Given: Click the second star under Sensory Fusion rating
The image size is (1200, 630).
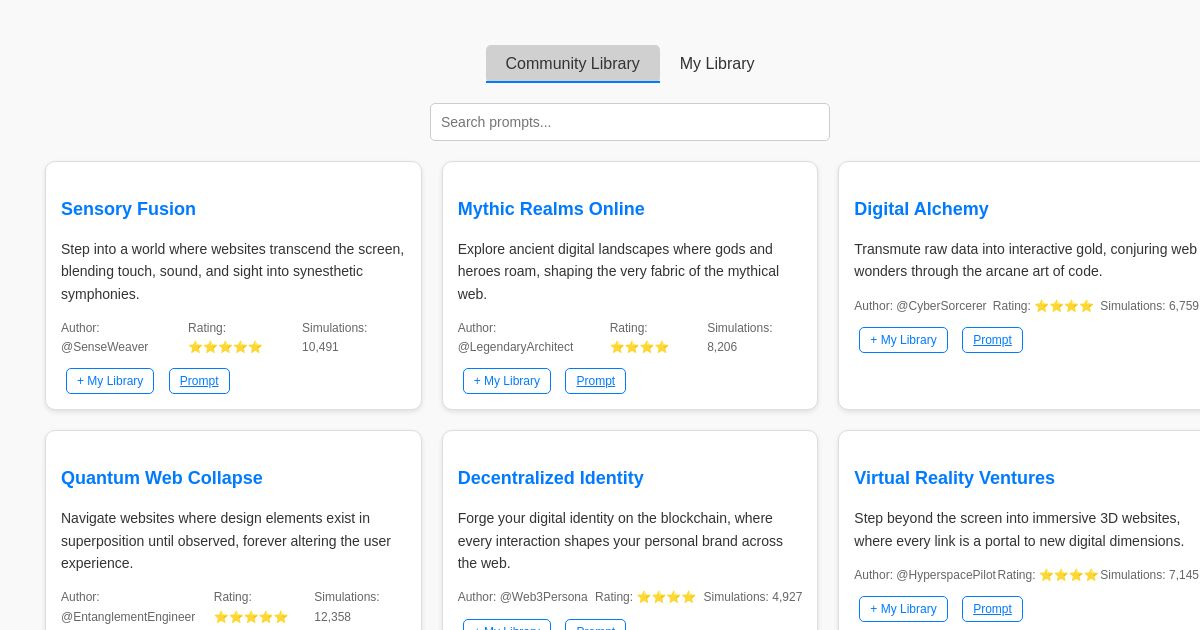Looking at the screenshot, I should point(210,347).
